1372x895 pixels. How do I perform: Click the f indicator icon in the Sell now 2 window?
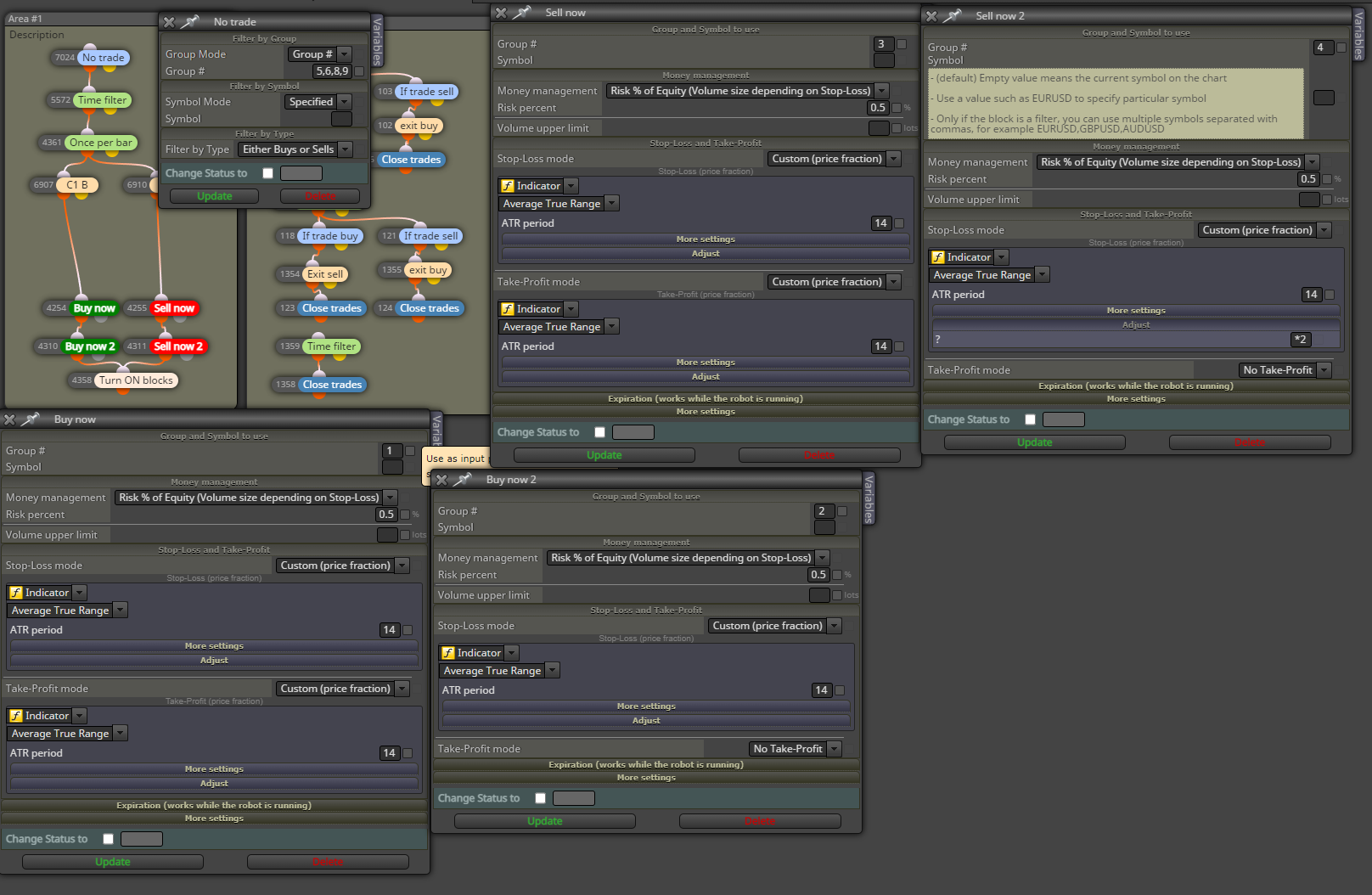click(938, 257)
